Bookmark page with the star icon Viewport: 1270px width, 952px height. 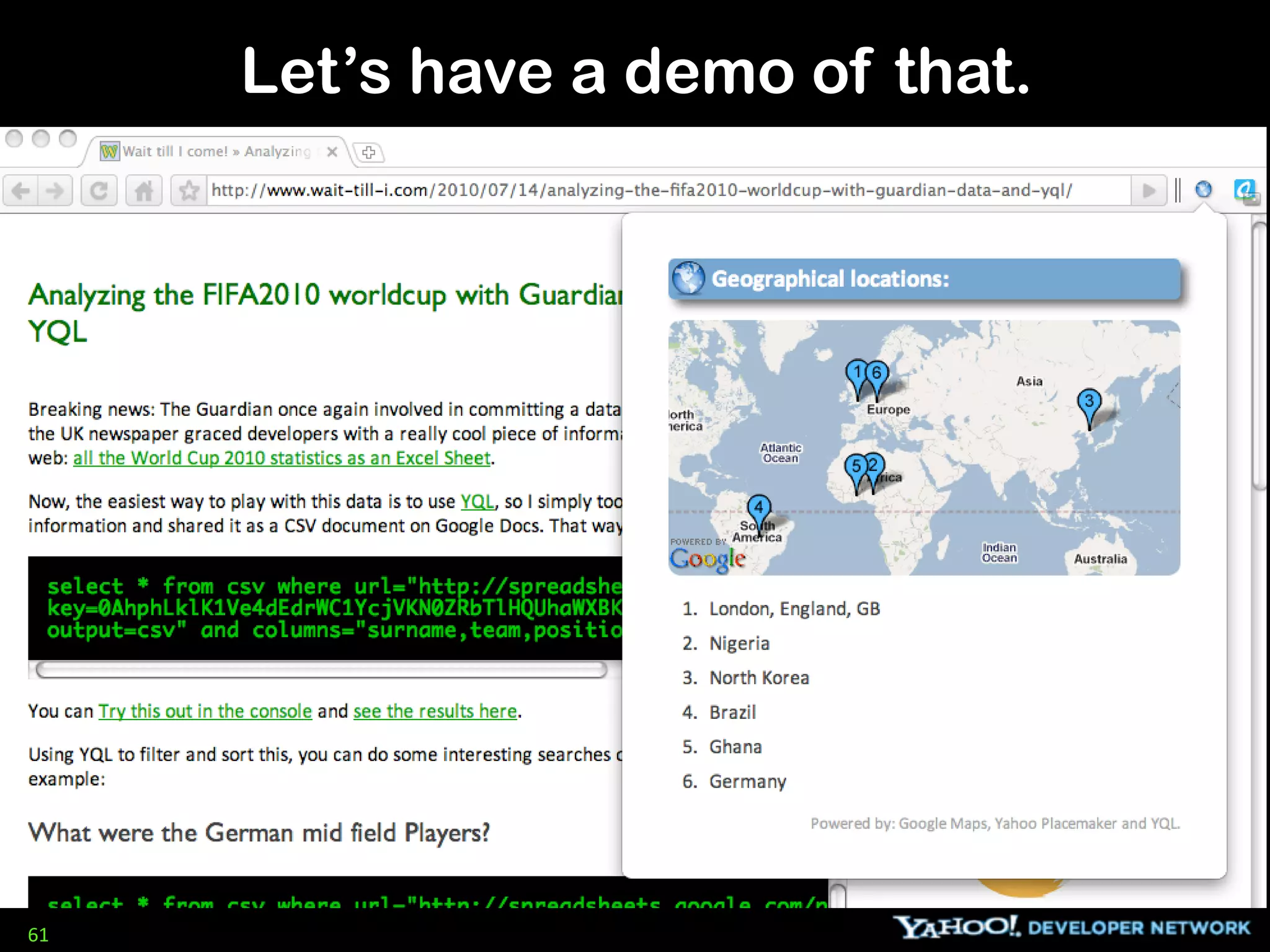pos(189,190)
